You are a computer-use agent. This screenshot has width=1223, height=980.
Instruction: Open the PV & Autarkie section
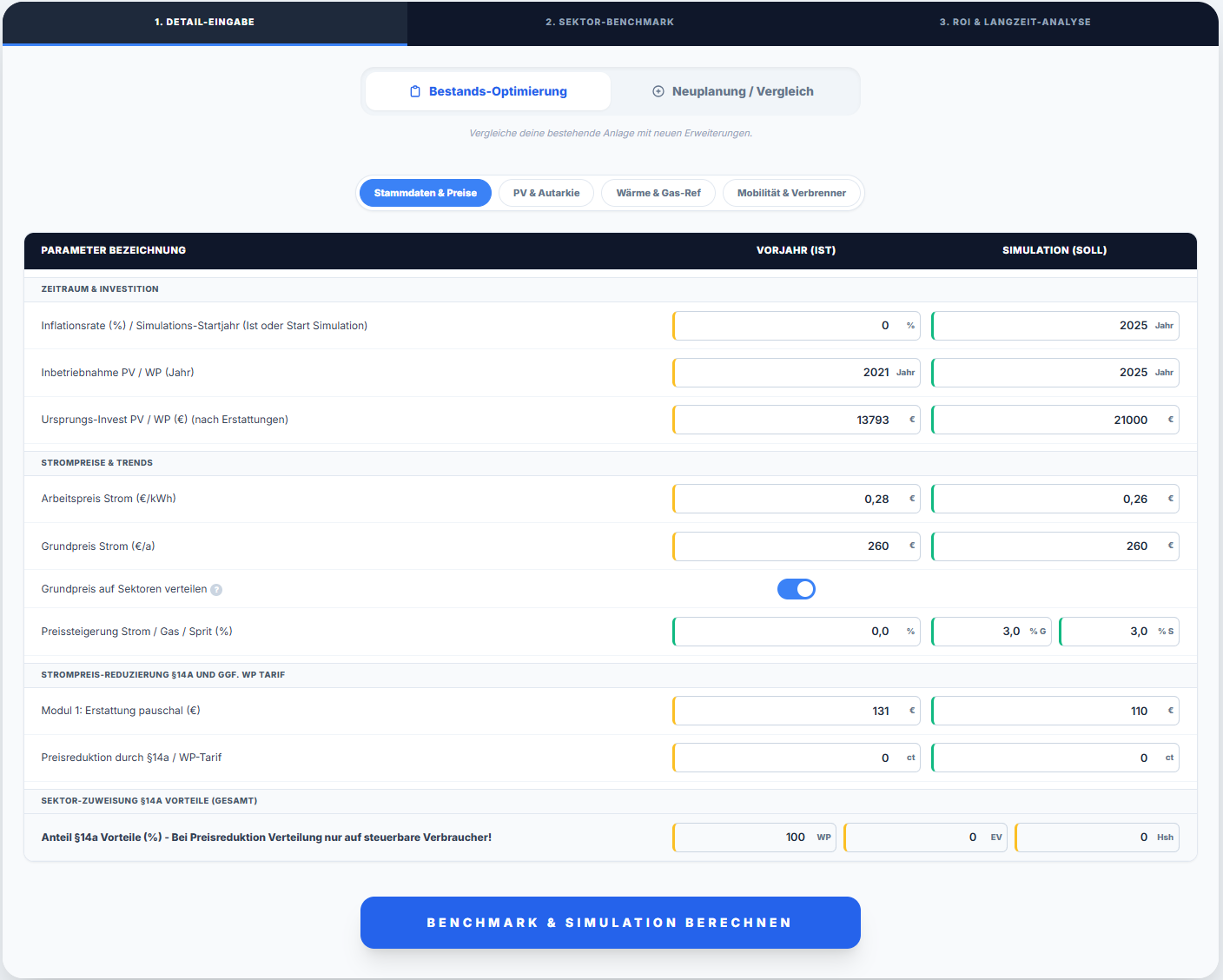[x=546, y=193]
